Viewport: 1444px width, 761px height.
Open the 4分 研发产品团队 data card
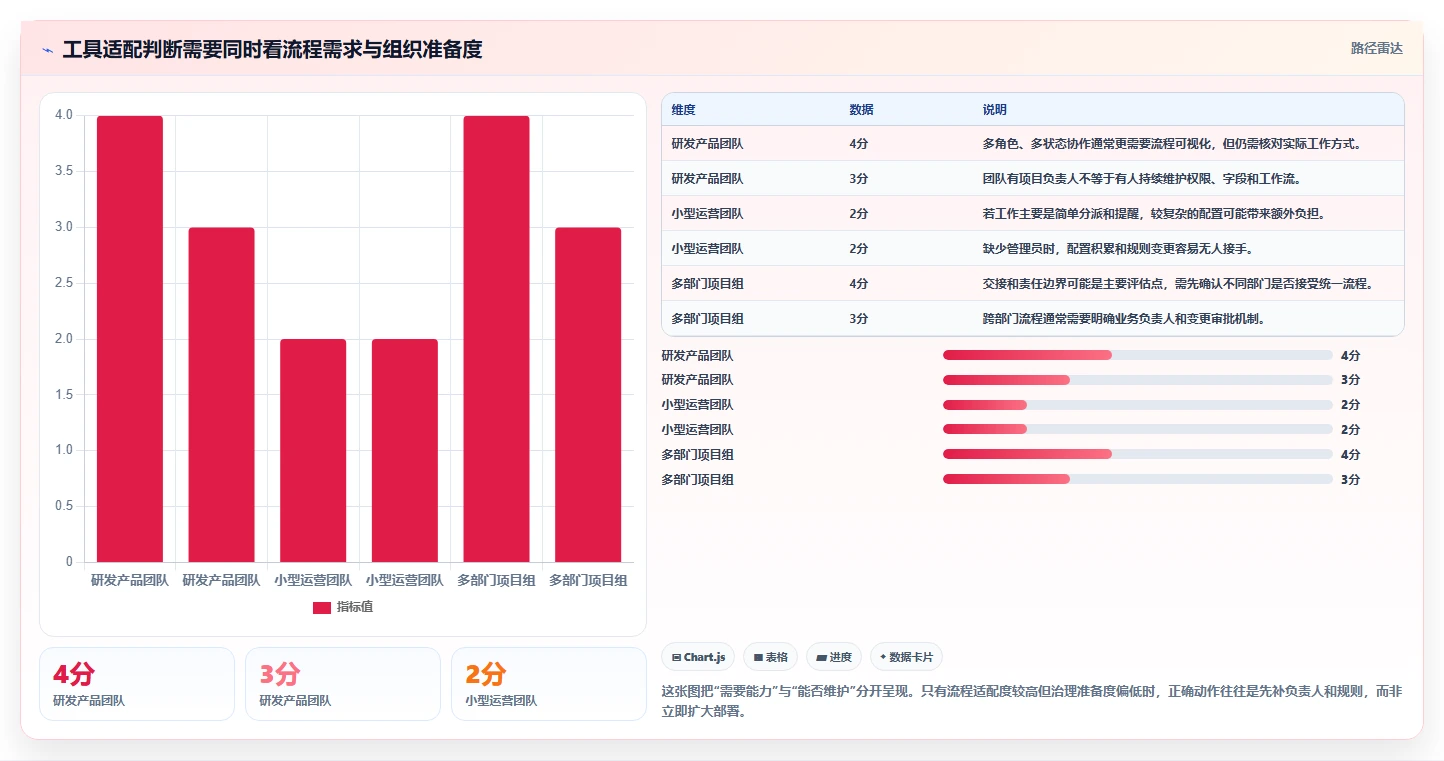(137, 684)
